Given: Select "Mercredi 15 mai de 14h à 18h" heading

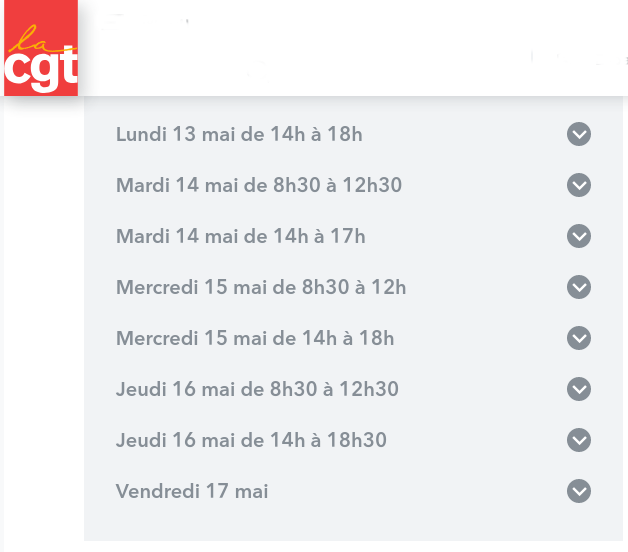Looking at the screenshot, I should pyautogui.click(x=255, y=338).
